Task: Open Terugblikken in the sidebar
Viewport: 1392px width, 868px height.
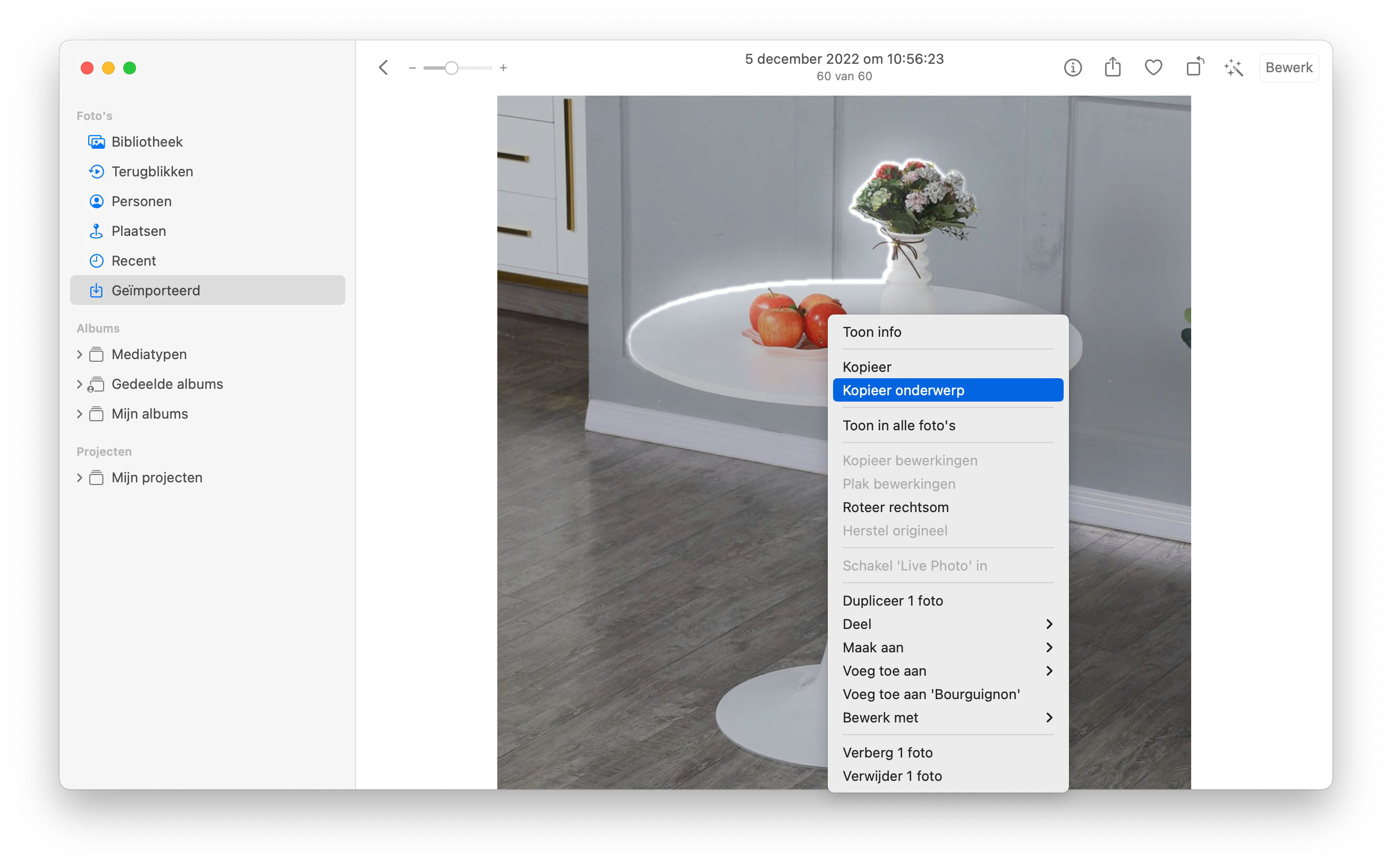Action: tap(207, 172)
